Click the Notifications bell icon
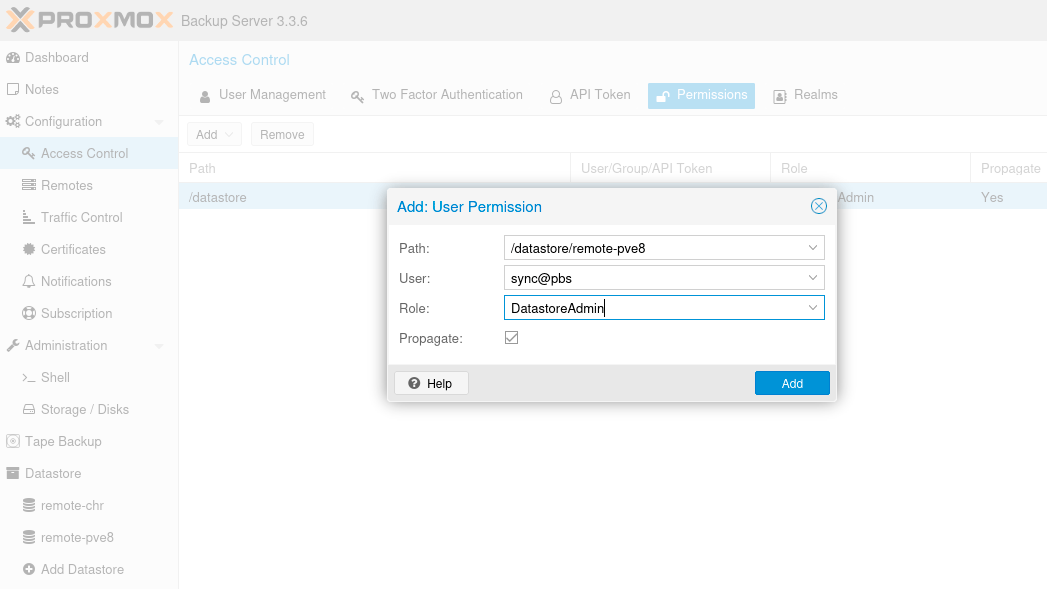Image resolution: width=1047 pixels, height=589 pixels. coord(29,282)
